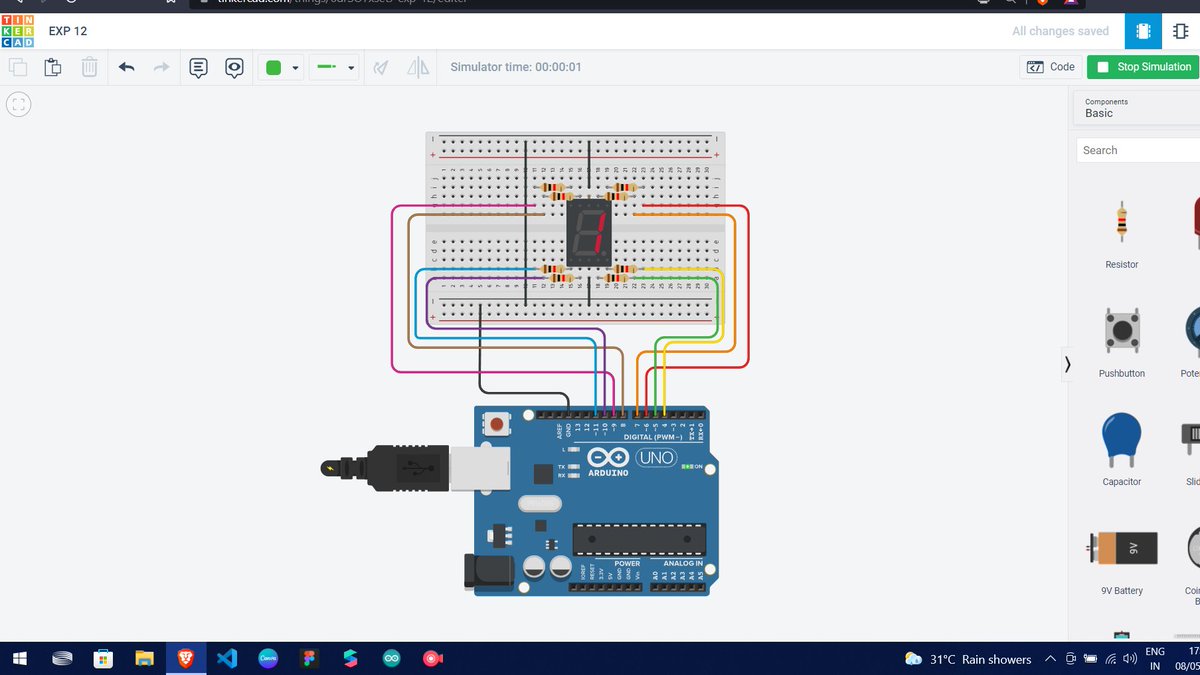Undo the last action

tap(126, 67)
